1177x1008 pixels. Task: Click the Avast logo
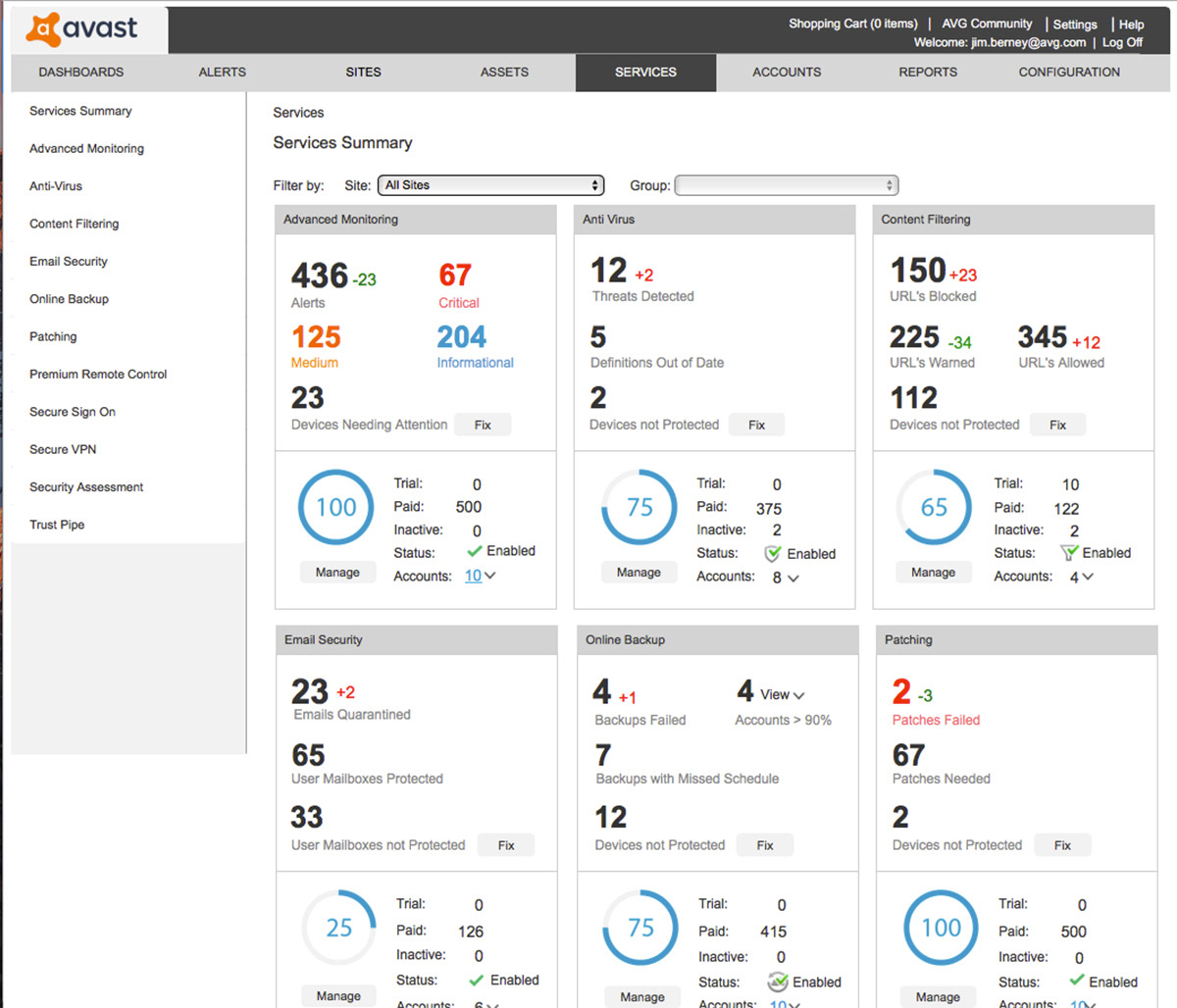click(82, 29)
